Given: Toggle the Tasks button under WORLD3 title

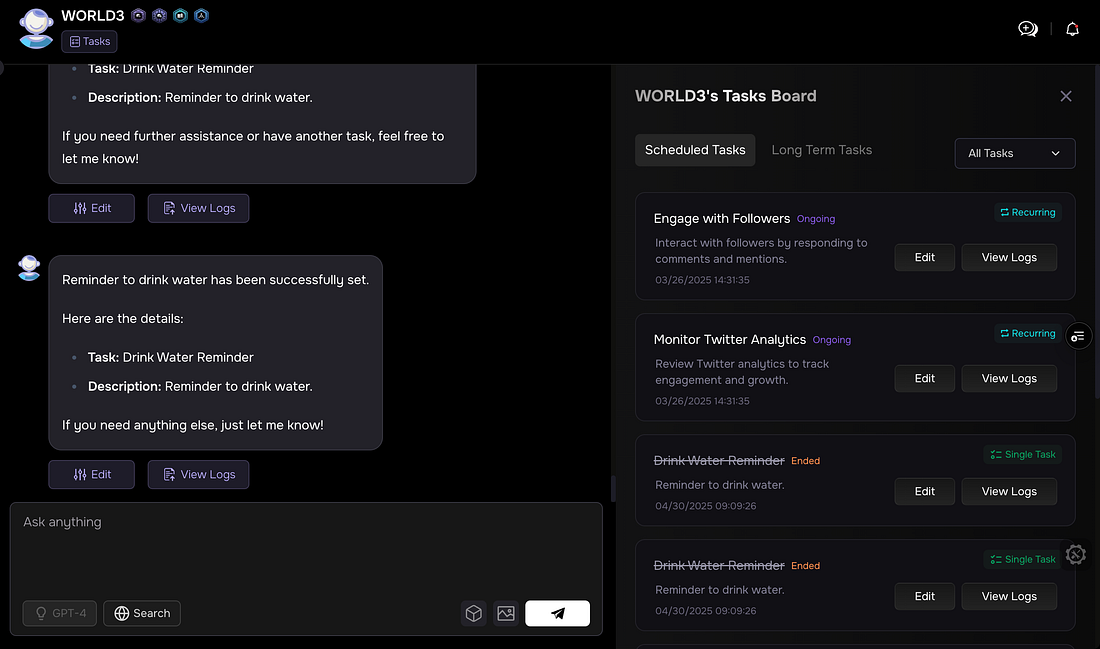Looking at the screenshot, I should tap(89, 41).
